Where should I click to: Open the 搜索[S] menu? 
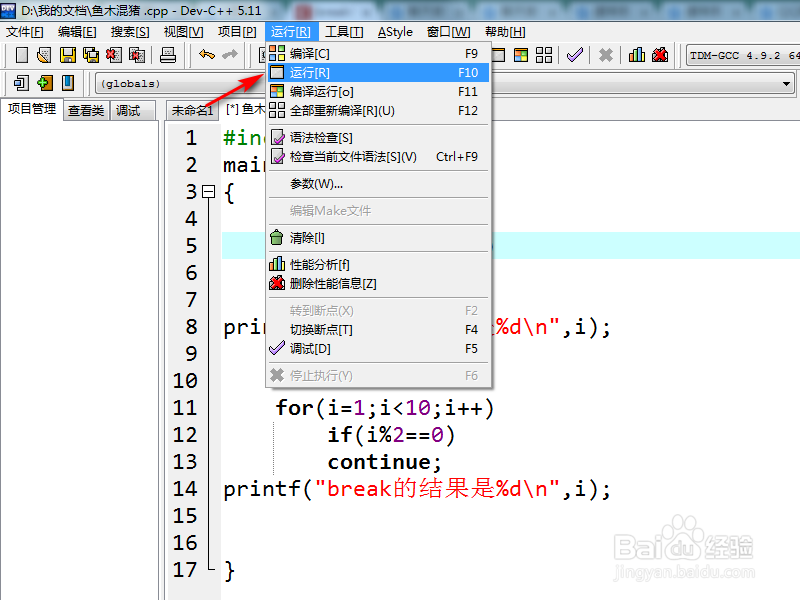click(x=130, y=32)
